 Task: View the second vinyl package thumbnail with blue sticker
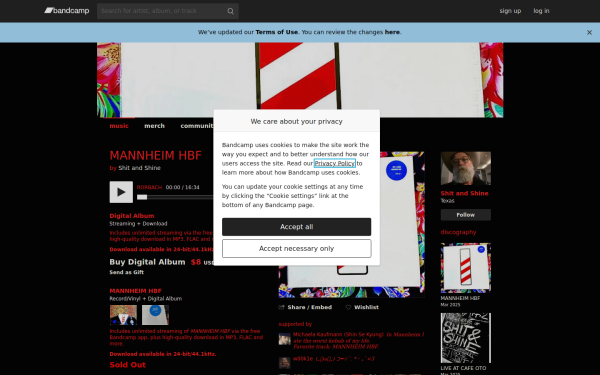coord(155,315)
